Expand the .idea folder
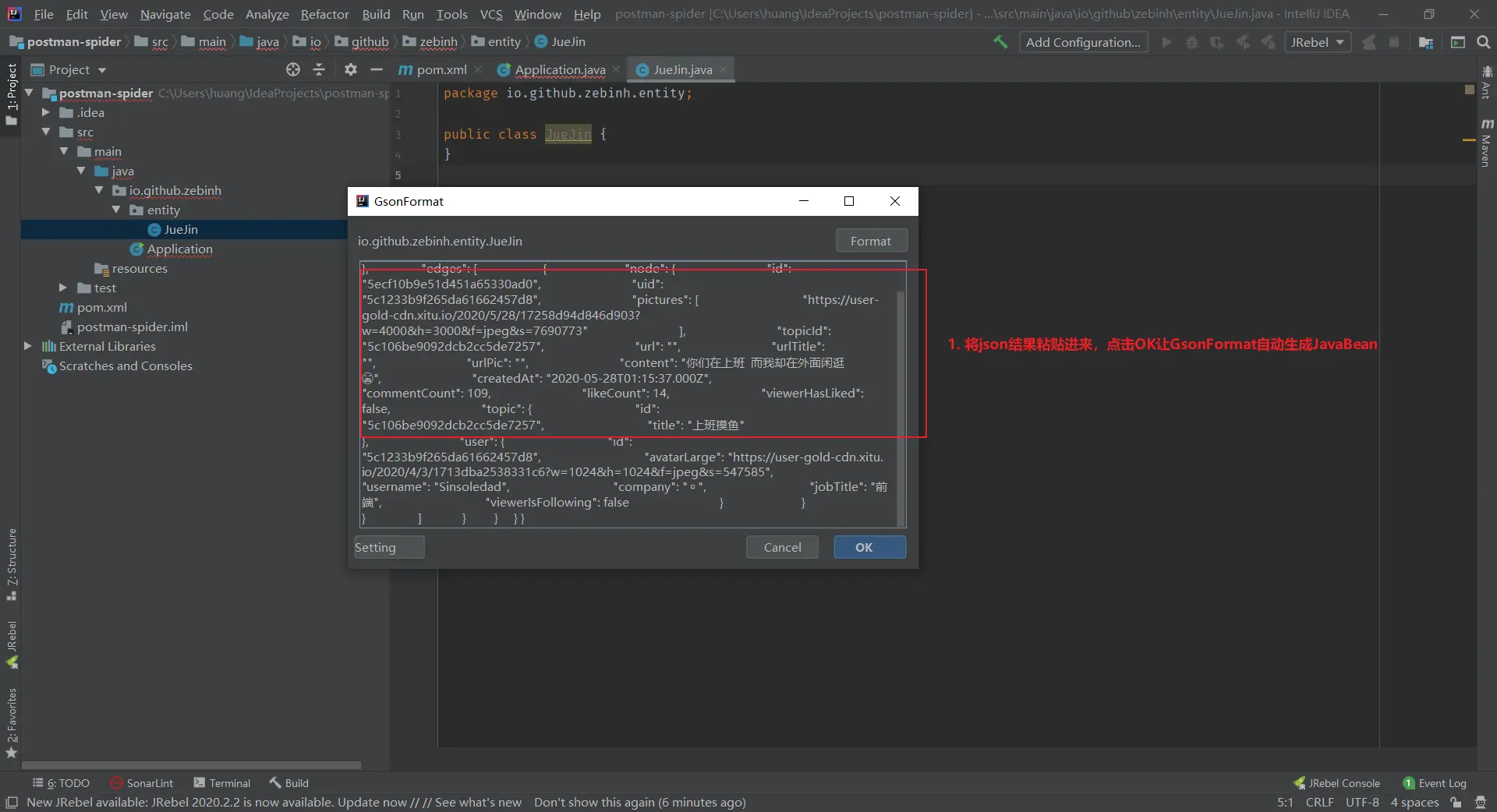Image resolution: width=1497 pixels, height=812 pixels. tap(46, 112)
